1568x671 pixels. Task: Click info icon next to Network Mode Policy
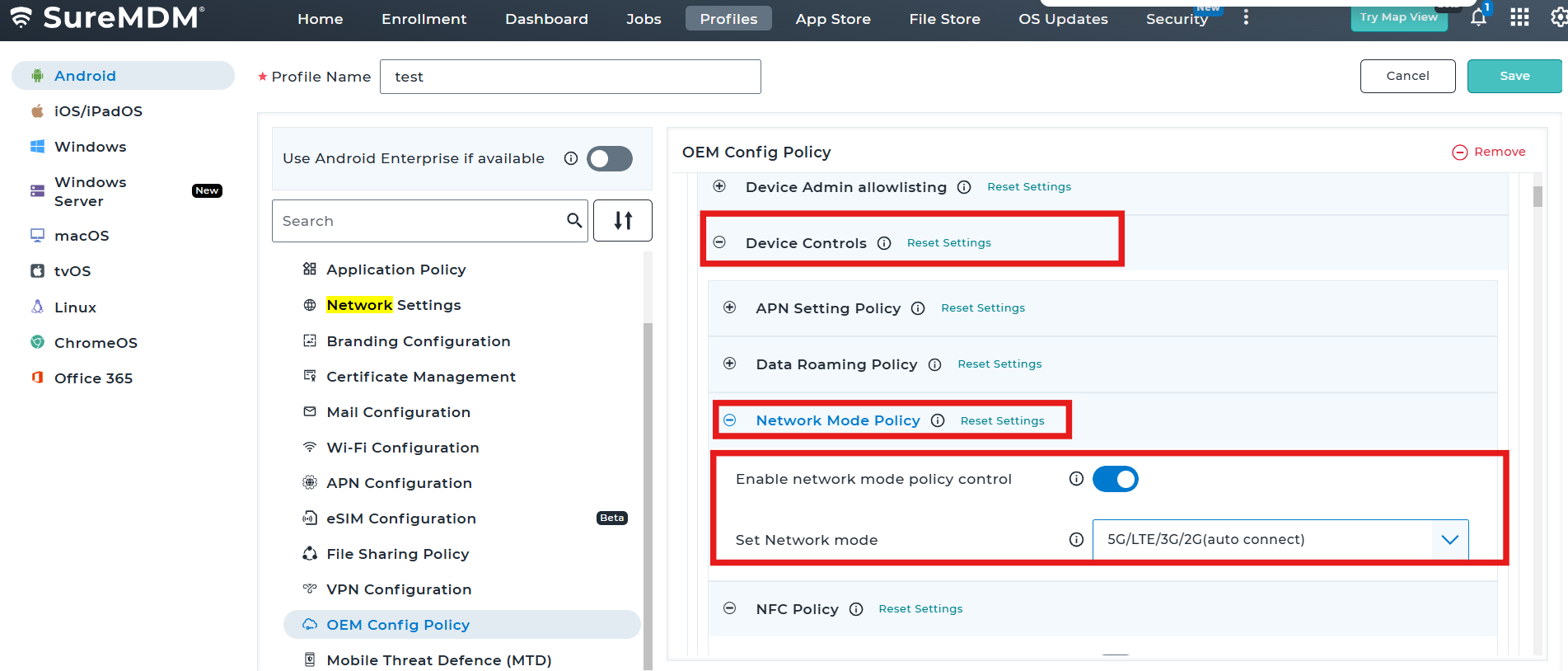pyautogui.click(x=938, y=420)
